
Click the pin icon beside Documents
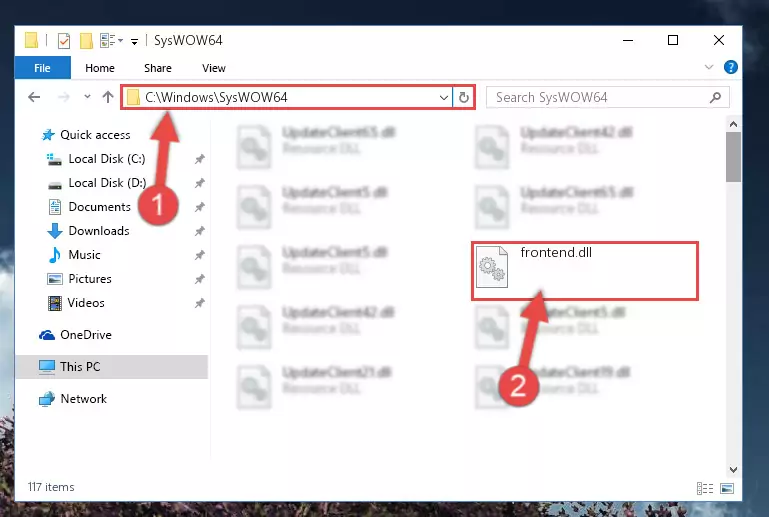200,207
